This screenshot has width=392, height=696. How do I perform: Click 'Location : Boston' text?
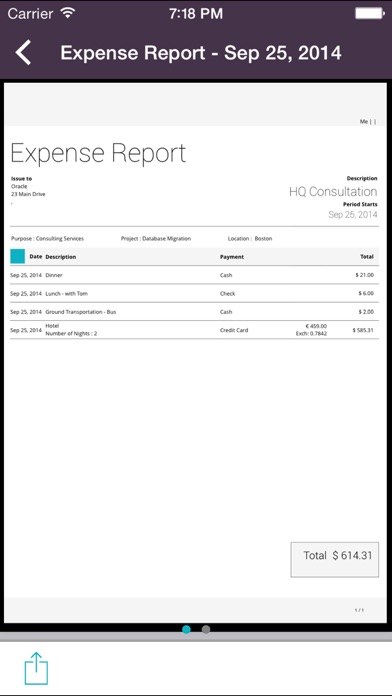coord(250,239)
